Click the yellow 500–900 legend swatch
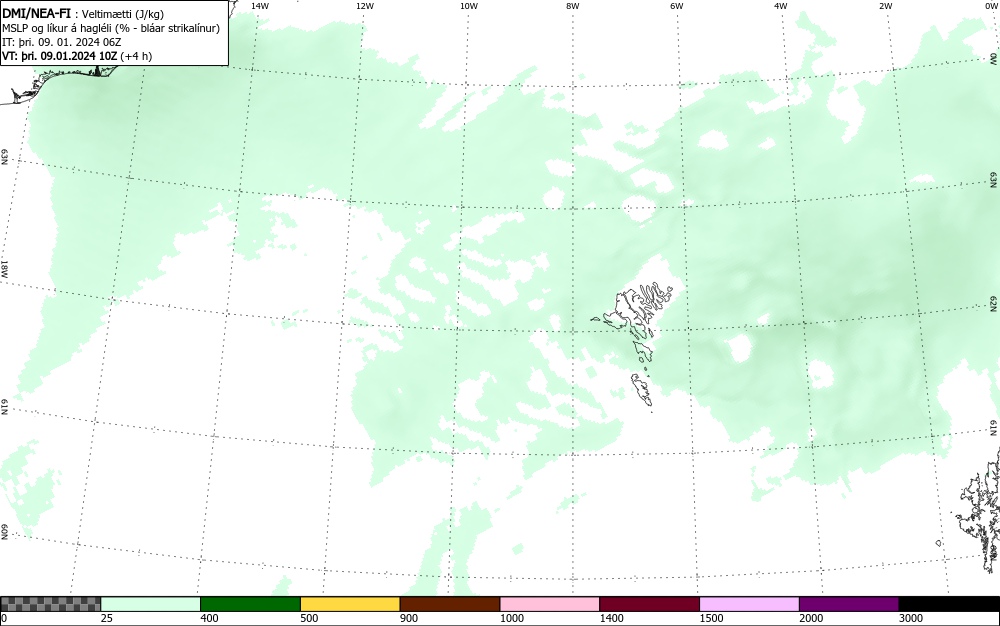Image resolution: width=1000 pixels, height=626 pixels. tap(350, 604)
